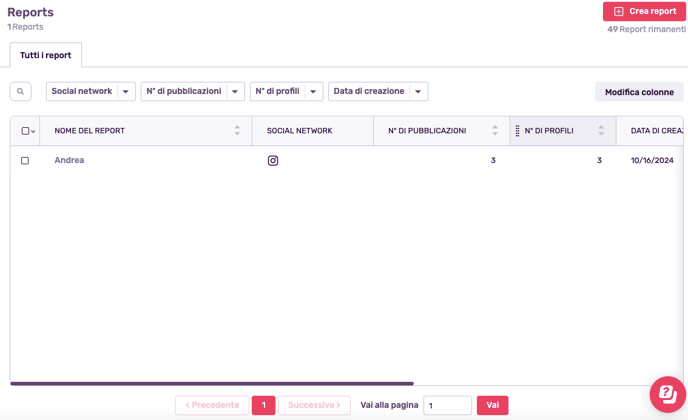Click the Modifica colonne button
This screenshot has width=688, height=420.
639,92
